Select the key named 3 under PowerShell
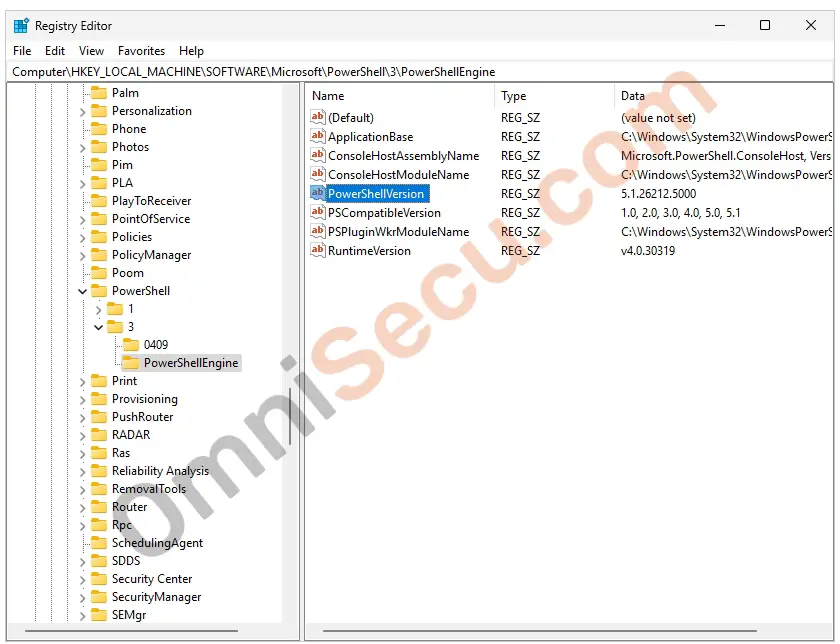 (x=131, y=327)
